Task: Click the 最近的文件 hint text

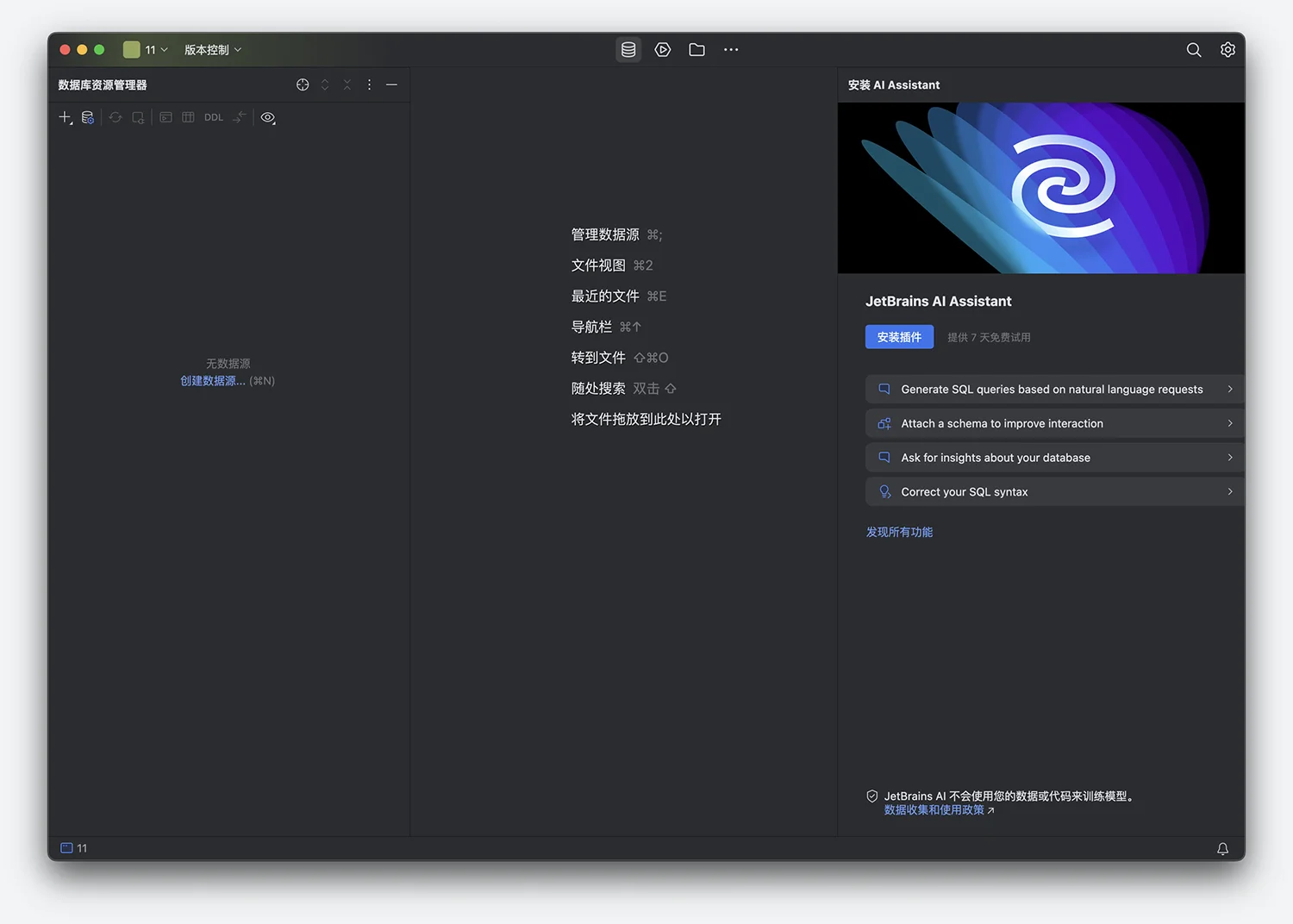Action: coord(605,297)
